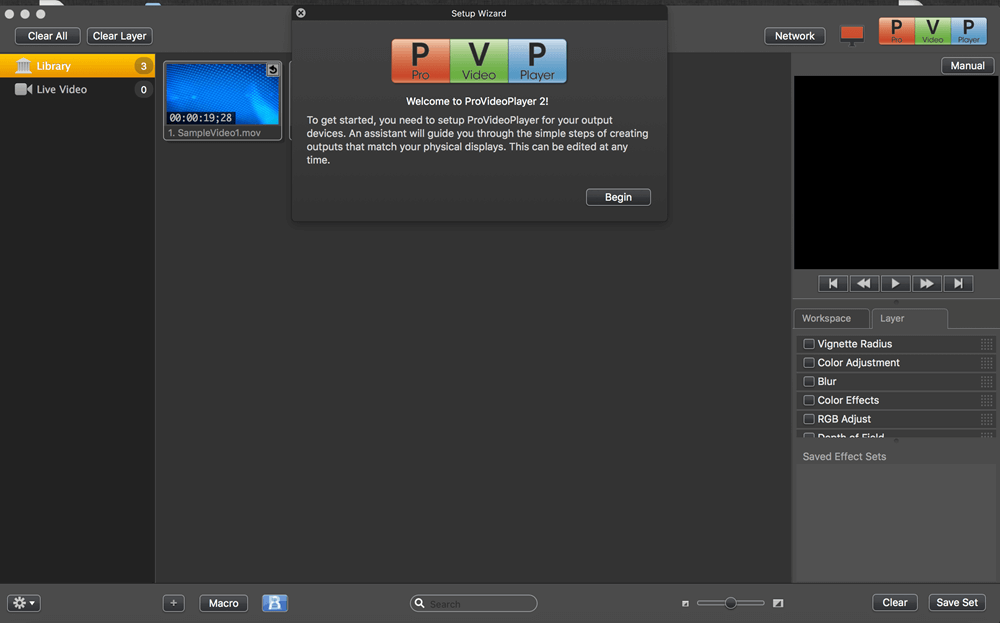This screenshot has width=1000, height=623.
Task: Switch to the Workspace tab
Action: click(831, 318)
